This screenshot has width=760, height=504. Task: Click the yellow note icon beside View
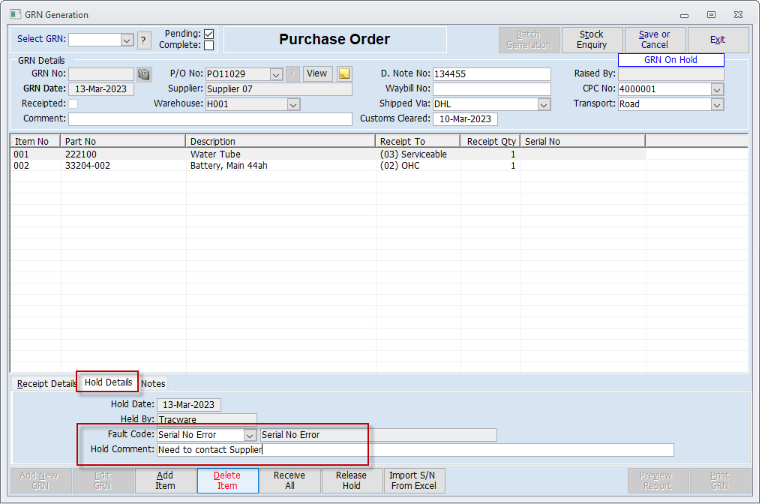(x=344, y=74)
